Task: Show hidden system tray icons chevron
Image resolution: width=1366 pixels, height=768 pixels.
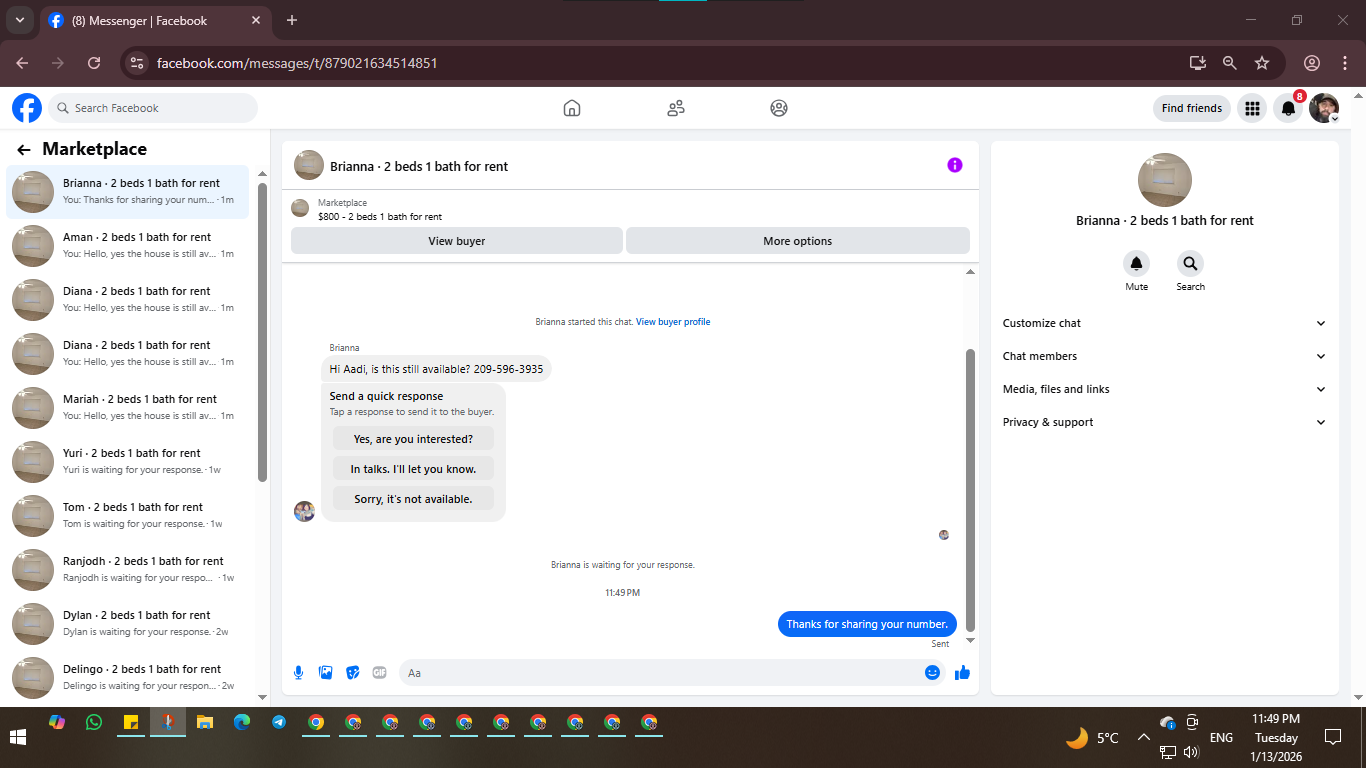Action: coord(1143,738)
